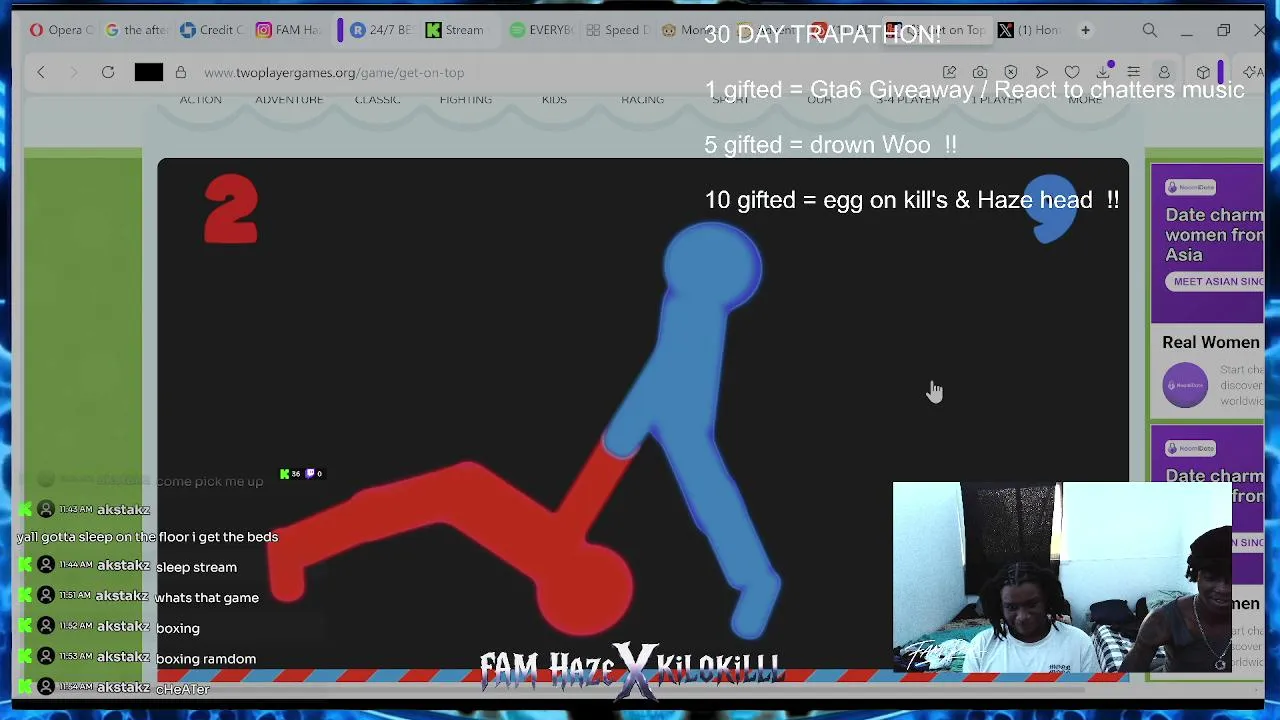Open the ACTION games category
The height and width of the screenshot is (720, 1280).
point(200,100)
